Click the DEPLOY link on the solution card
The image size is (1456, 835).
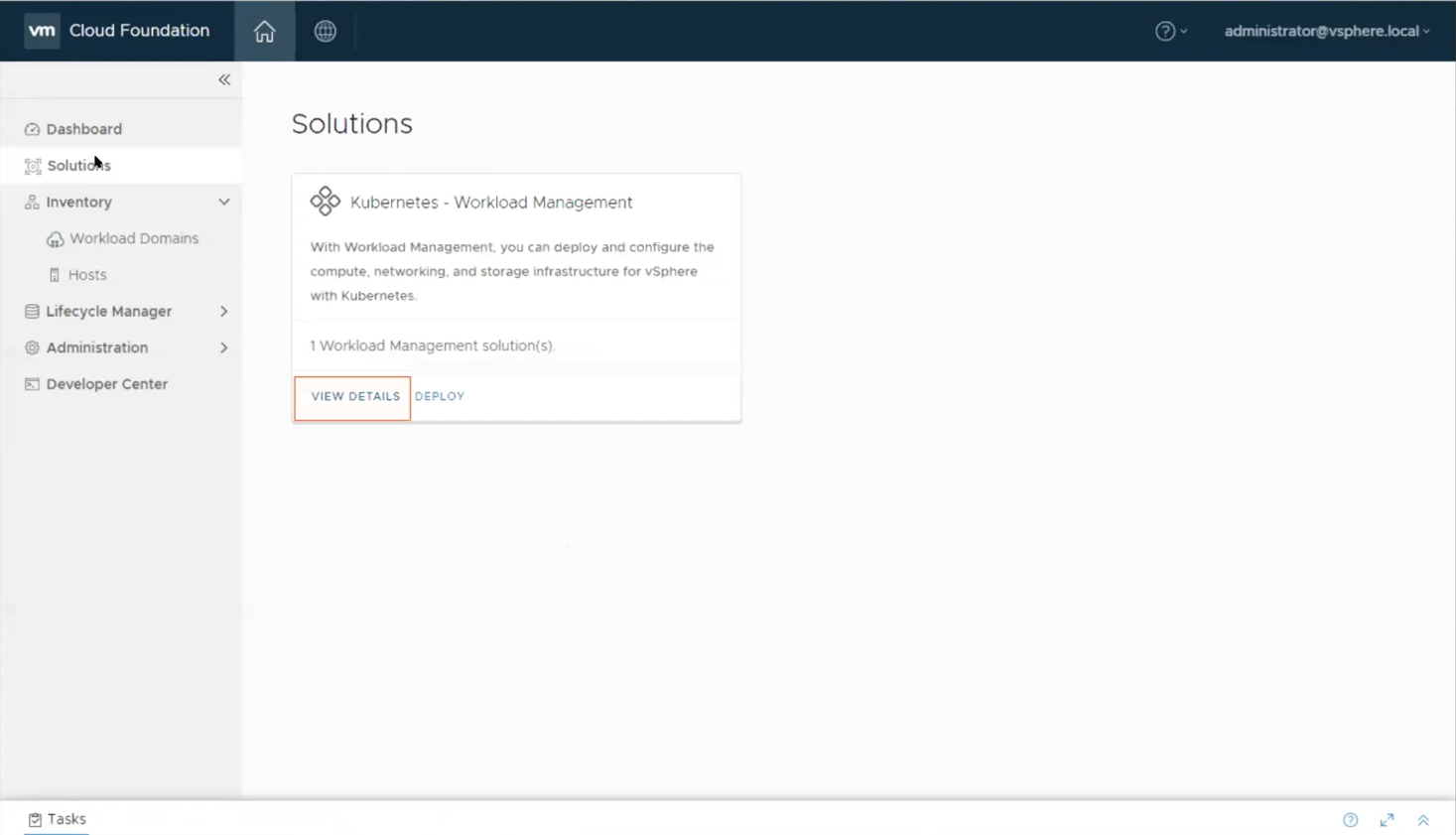point(439,396)
